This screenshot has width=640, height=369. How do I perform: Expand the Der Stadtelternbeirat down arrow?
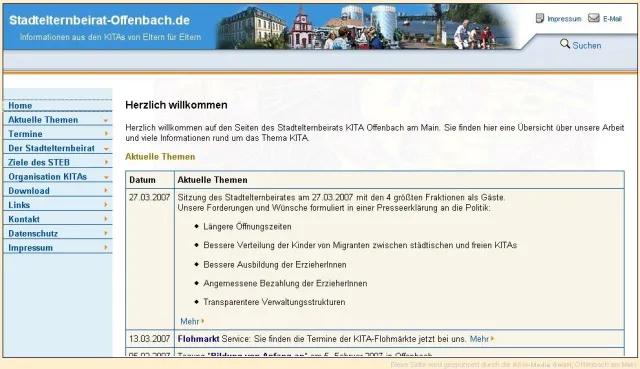click(106, 149)
